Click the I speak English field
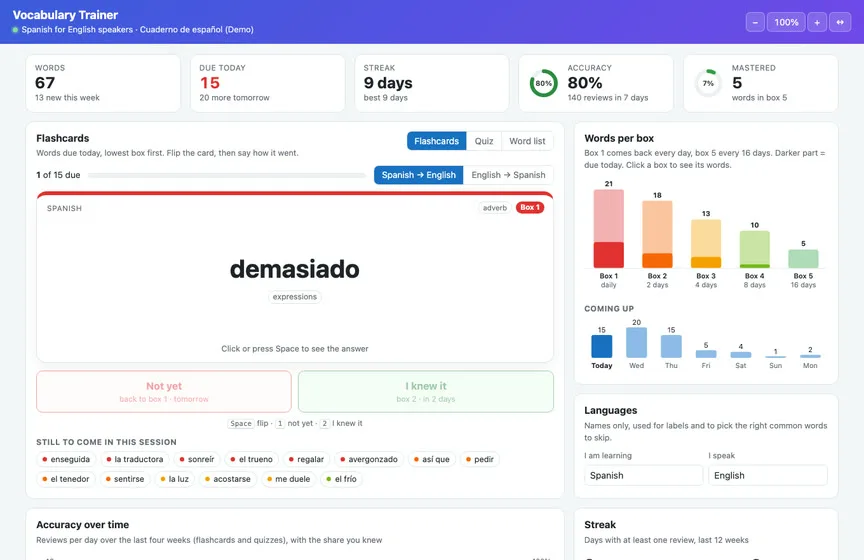Screen dimensions: 864x560 [x=768, y=475]
